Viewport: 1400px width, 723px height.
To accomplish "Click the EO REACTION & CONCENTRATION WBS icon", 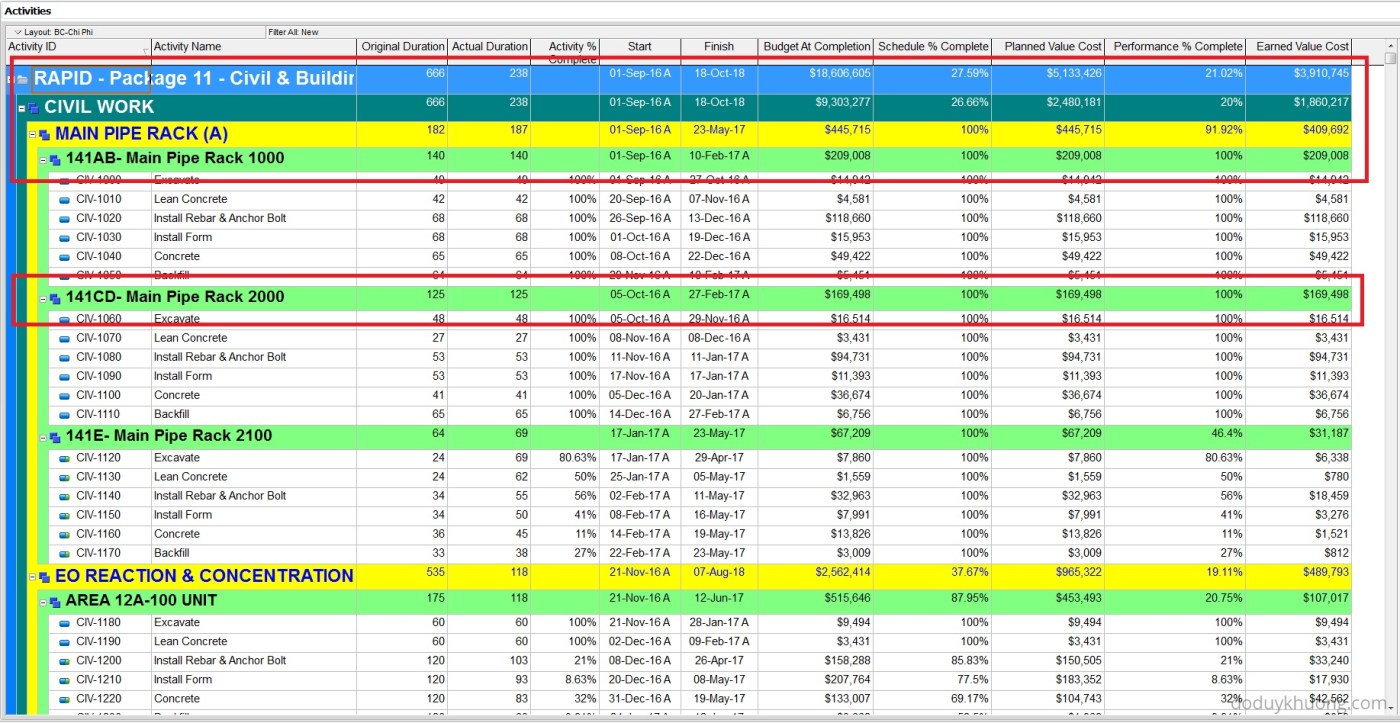I will [x=44, y=577].
